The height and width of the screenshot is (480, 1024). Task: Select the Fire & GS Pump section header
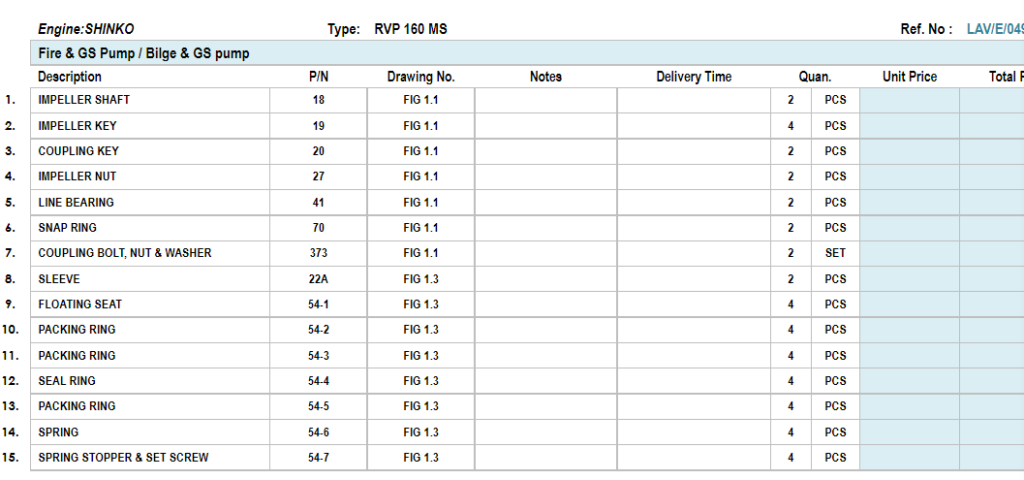(144, 53)
